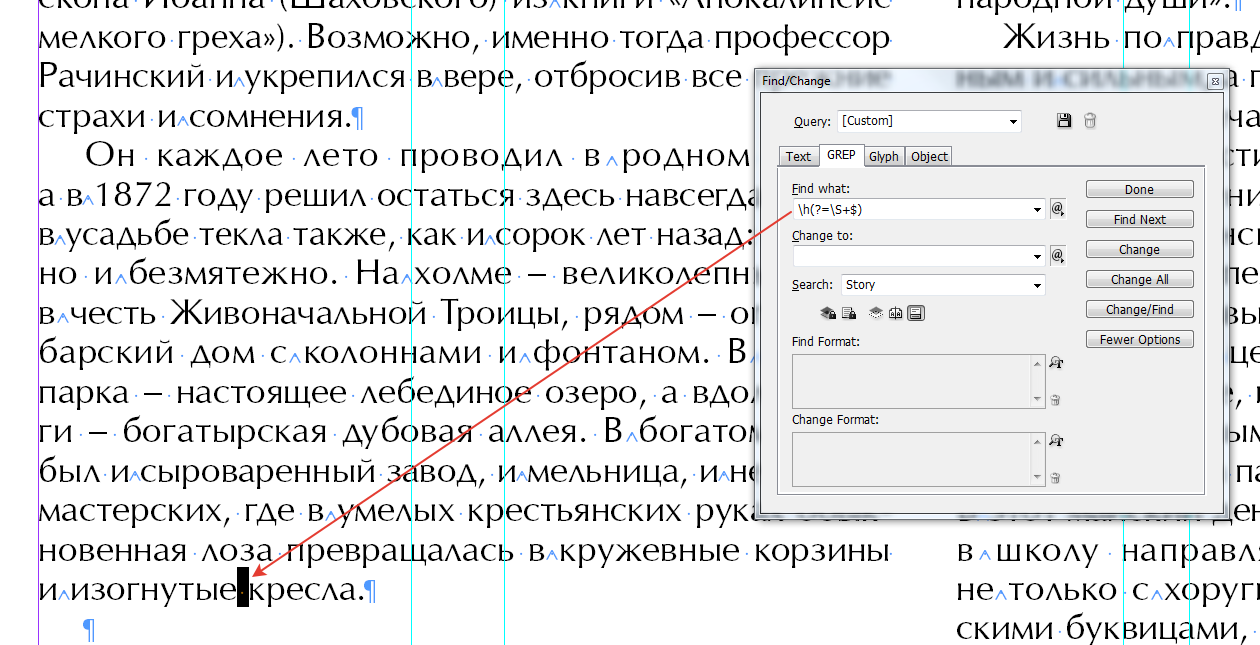Open special characters menu beside Find what

pyautogui.click(x=1057, y=208)
